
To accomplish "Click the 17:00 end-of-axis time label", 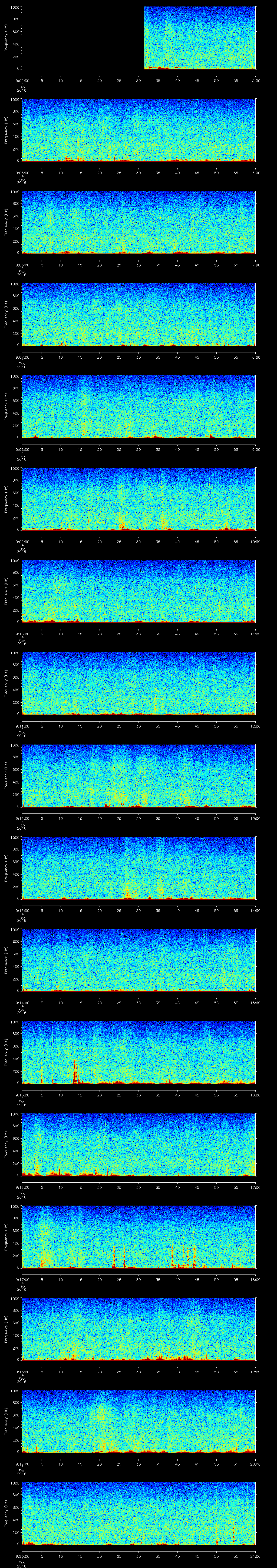I will pos(256,1187).
